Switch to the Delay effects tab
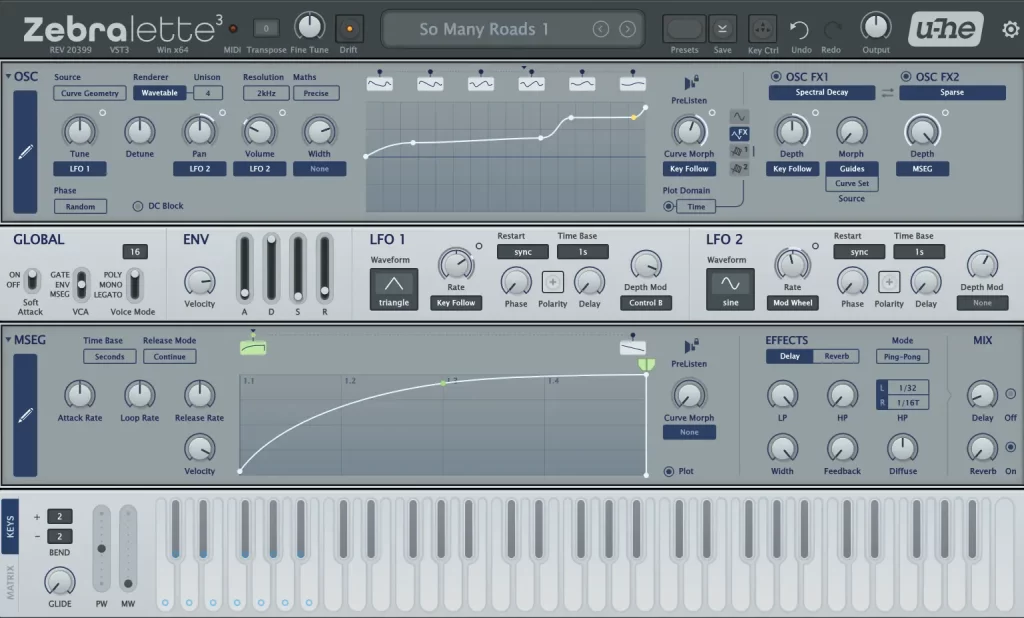This screenshot has width=1024, height=618. pos(790,357)
